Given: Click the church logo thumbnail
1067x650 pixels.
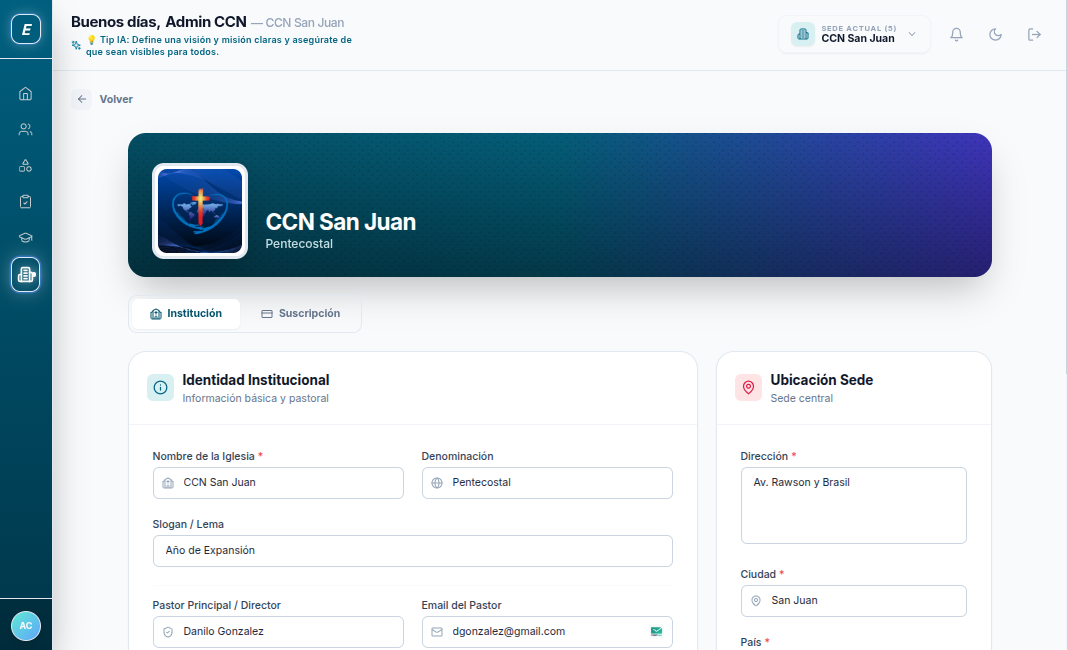Looking at the screenshot, I should pos(200,211).
